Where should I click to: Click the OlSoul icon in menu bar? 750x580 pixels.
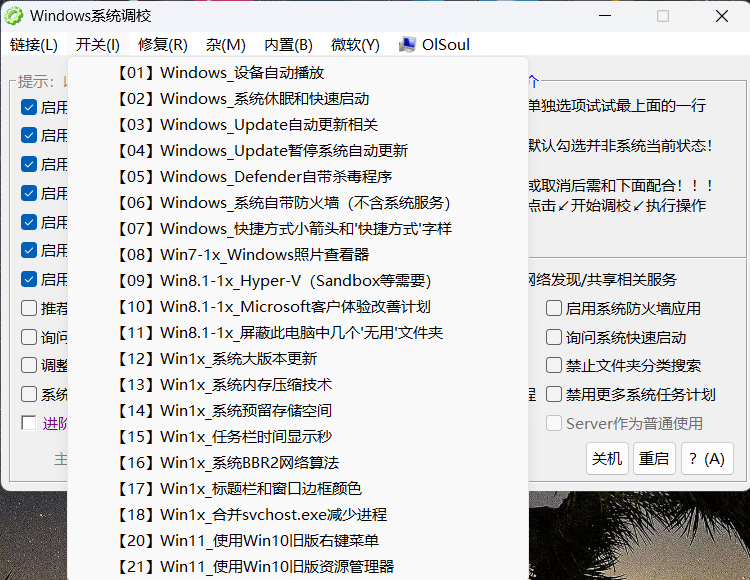pos(407,44)
